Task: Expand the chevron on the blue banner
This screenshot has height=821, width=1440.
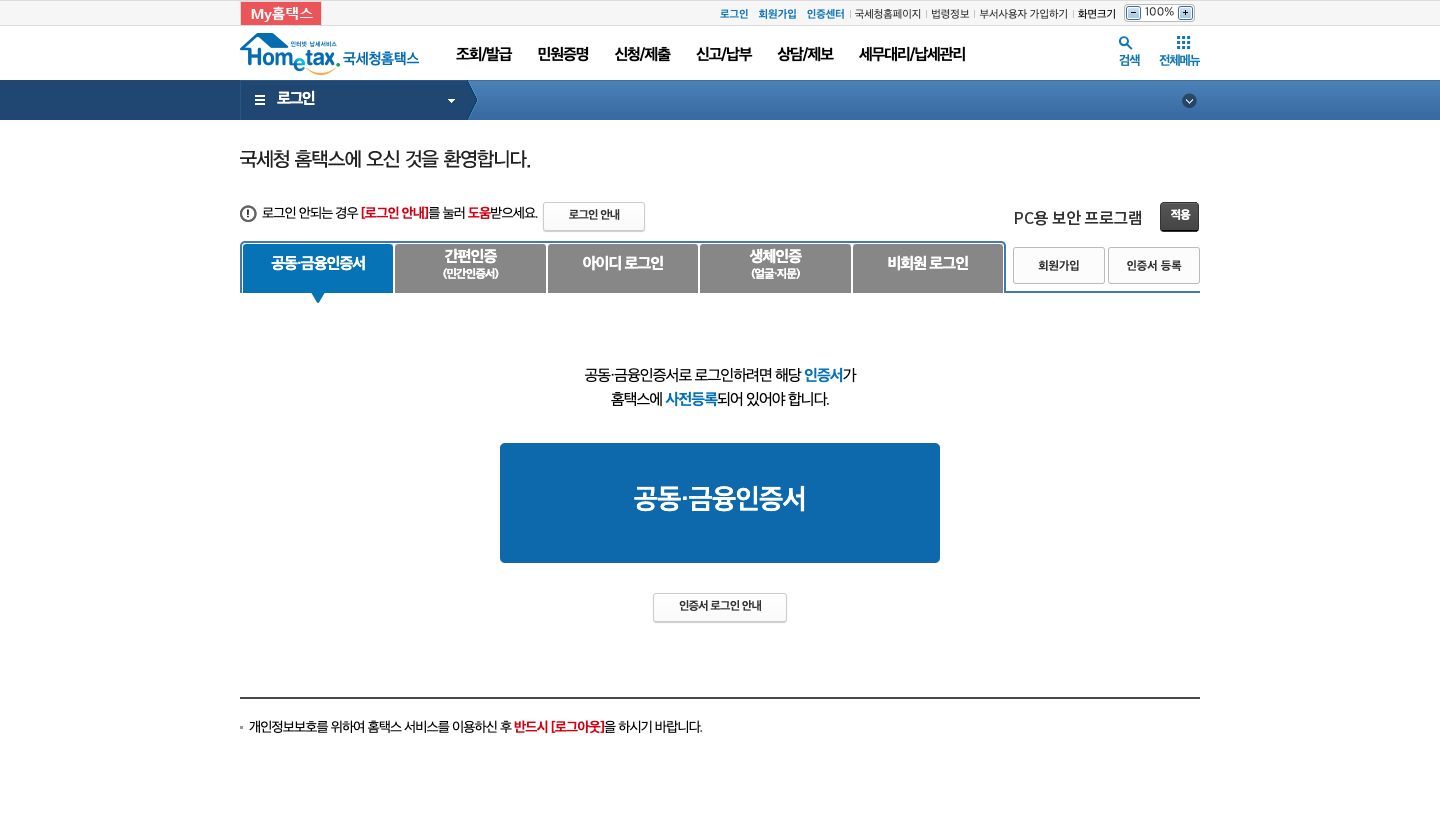Action: [1189, 100]
